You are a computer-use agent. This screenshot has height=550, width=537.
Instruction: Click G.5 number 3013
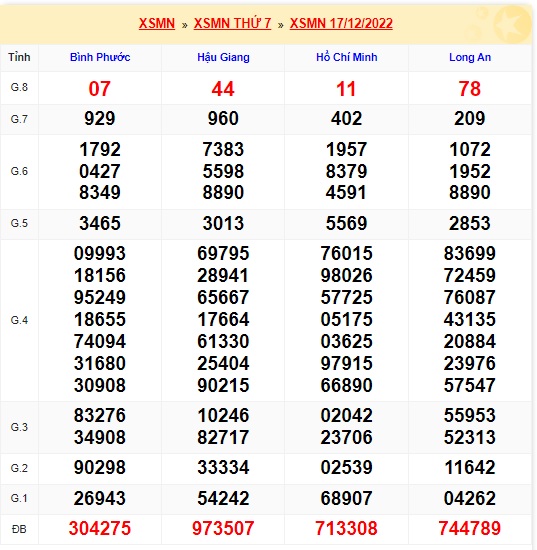tap(223, 224)
